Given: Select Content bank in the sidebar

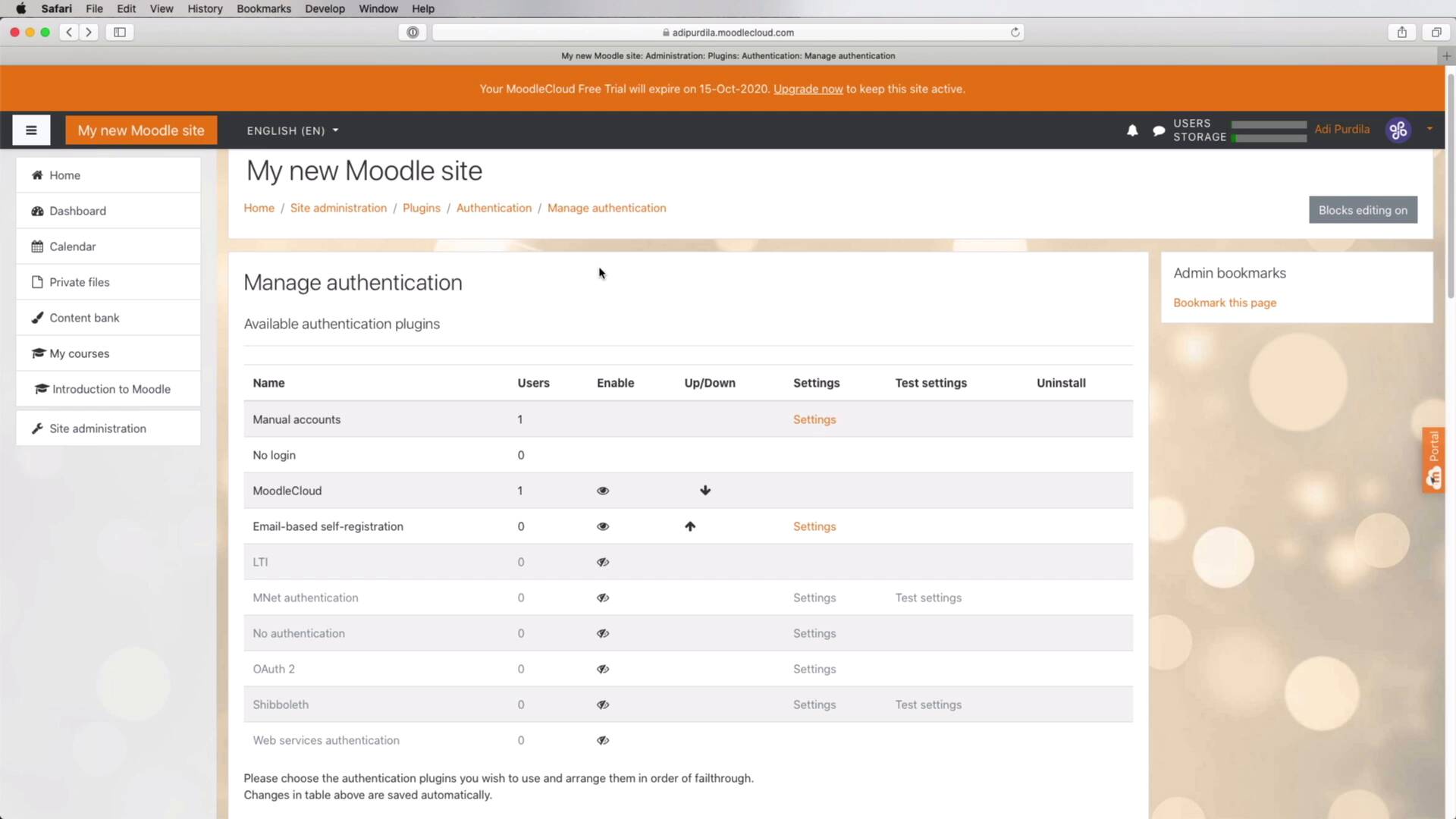Looking at the screenshot, I should click(x=83, y=318).
